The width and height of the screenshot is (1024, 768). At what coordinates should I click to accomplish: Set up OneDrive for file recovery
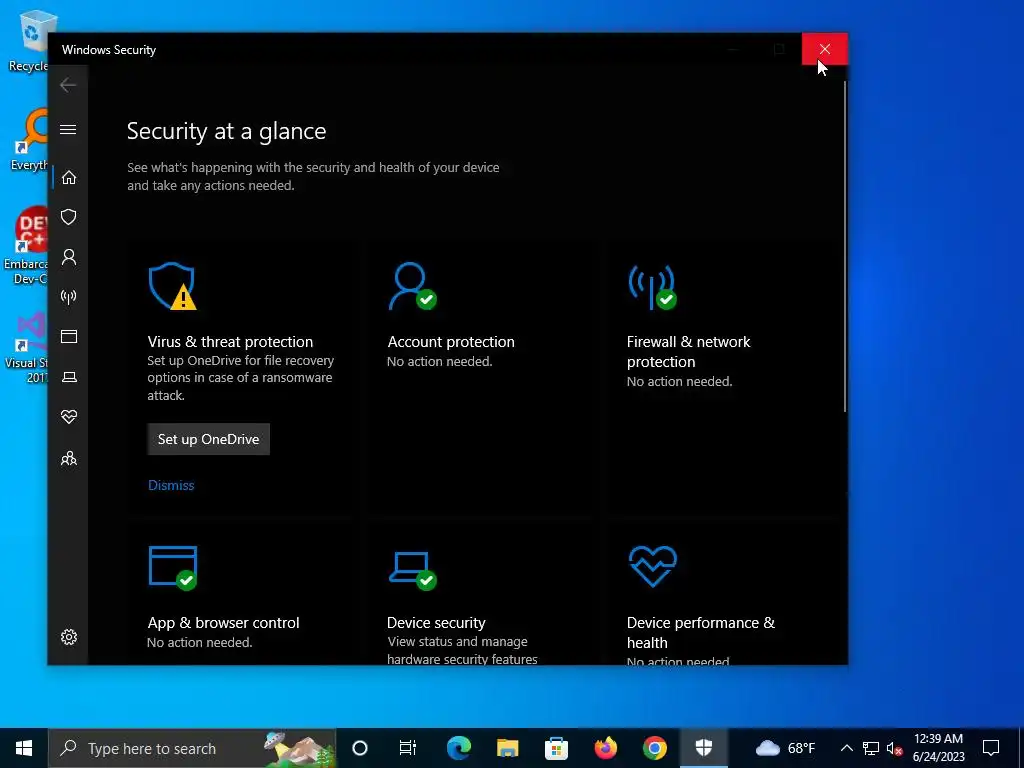(208, 440)
